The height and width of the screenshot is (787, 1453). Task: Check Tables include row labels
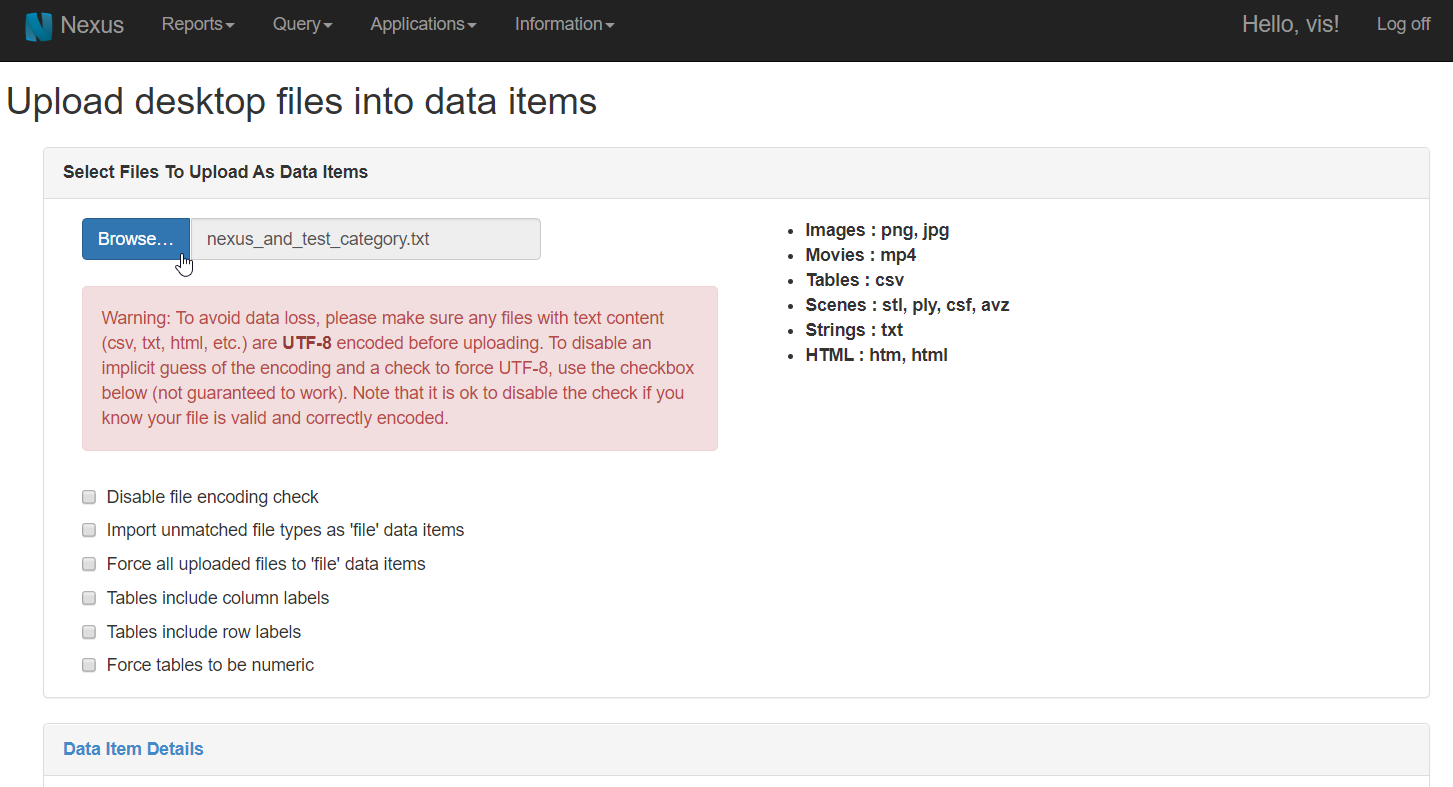tap(89, 632)
